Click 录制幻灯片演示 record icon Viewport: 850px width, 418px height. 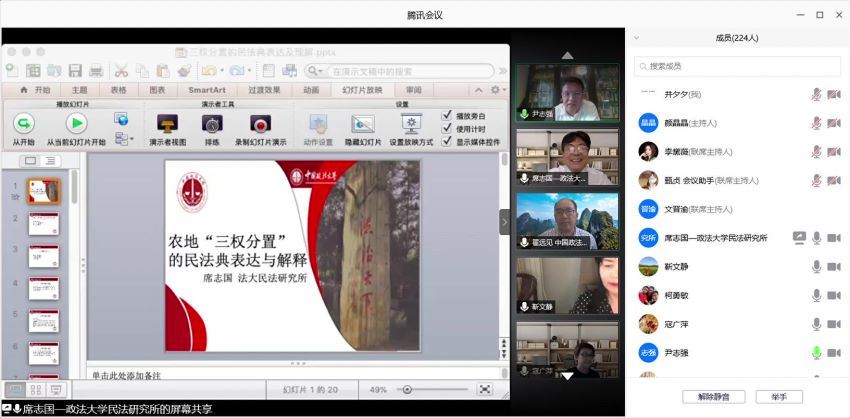[260, 124]
